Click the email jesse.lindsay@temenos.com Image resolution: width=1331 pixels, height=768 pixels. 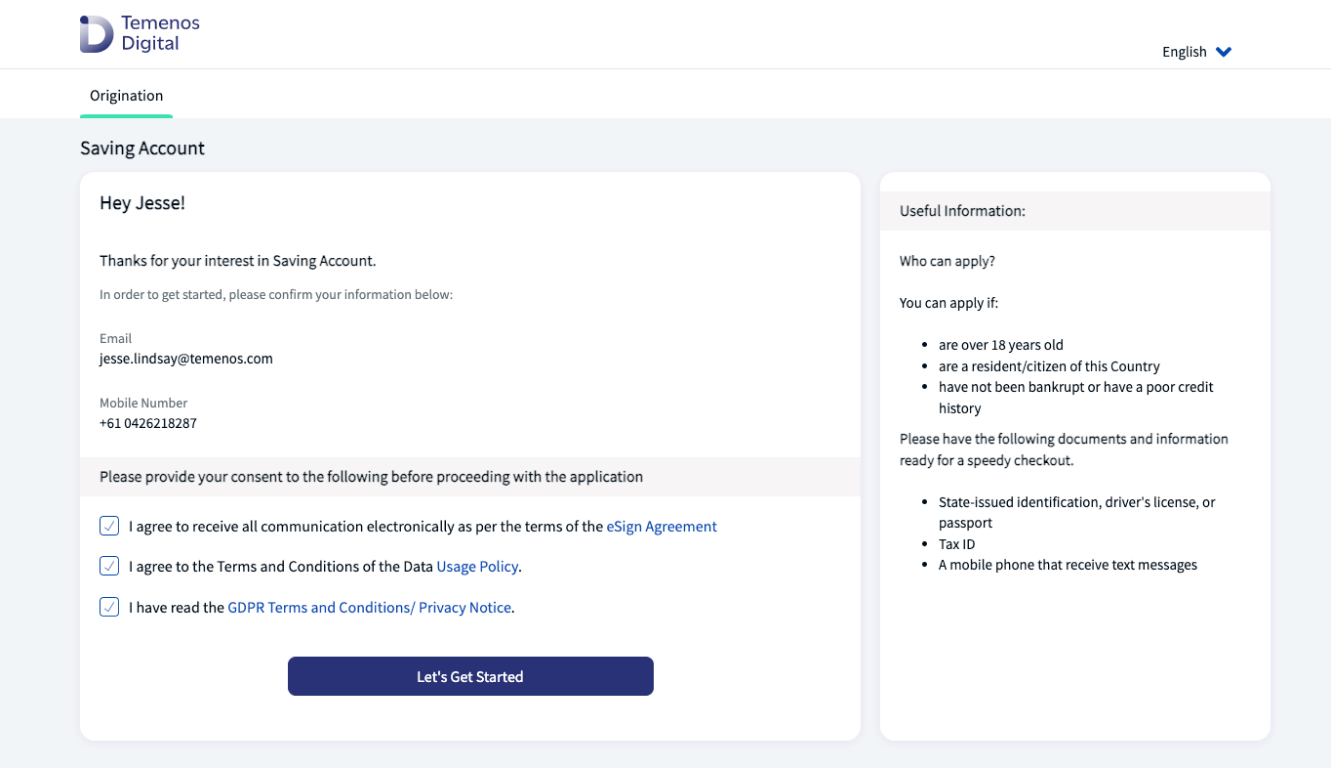click(186, 358)
